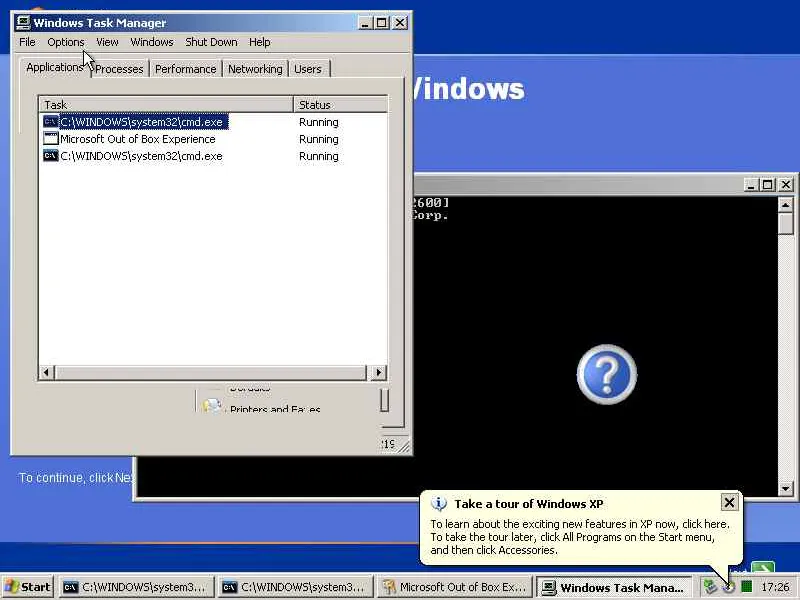Click the blue question mark help icon
Viewport: 800px width, 600px height.
click(x=607, y=374)
